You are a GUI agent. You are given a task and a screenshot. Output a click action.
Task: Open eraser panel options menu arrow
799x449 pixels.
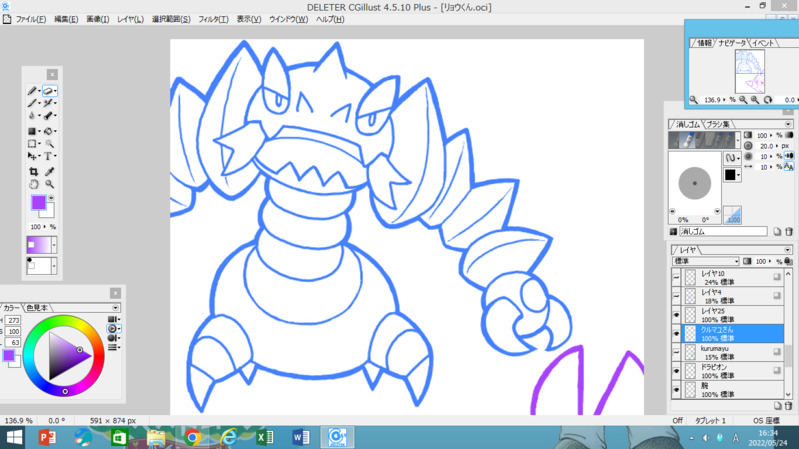pyautogui.click(x=788, y=124)
